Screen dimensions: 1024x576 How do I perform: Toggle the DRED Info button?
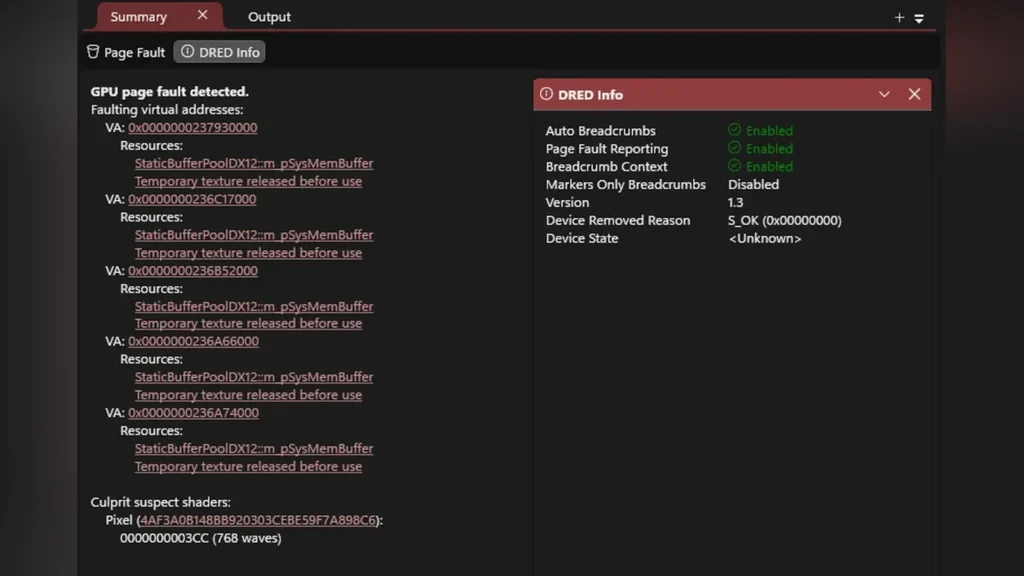(x=219, y=52)
